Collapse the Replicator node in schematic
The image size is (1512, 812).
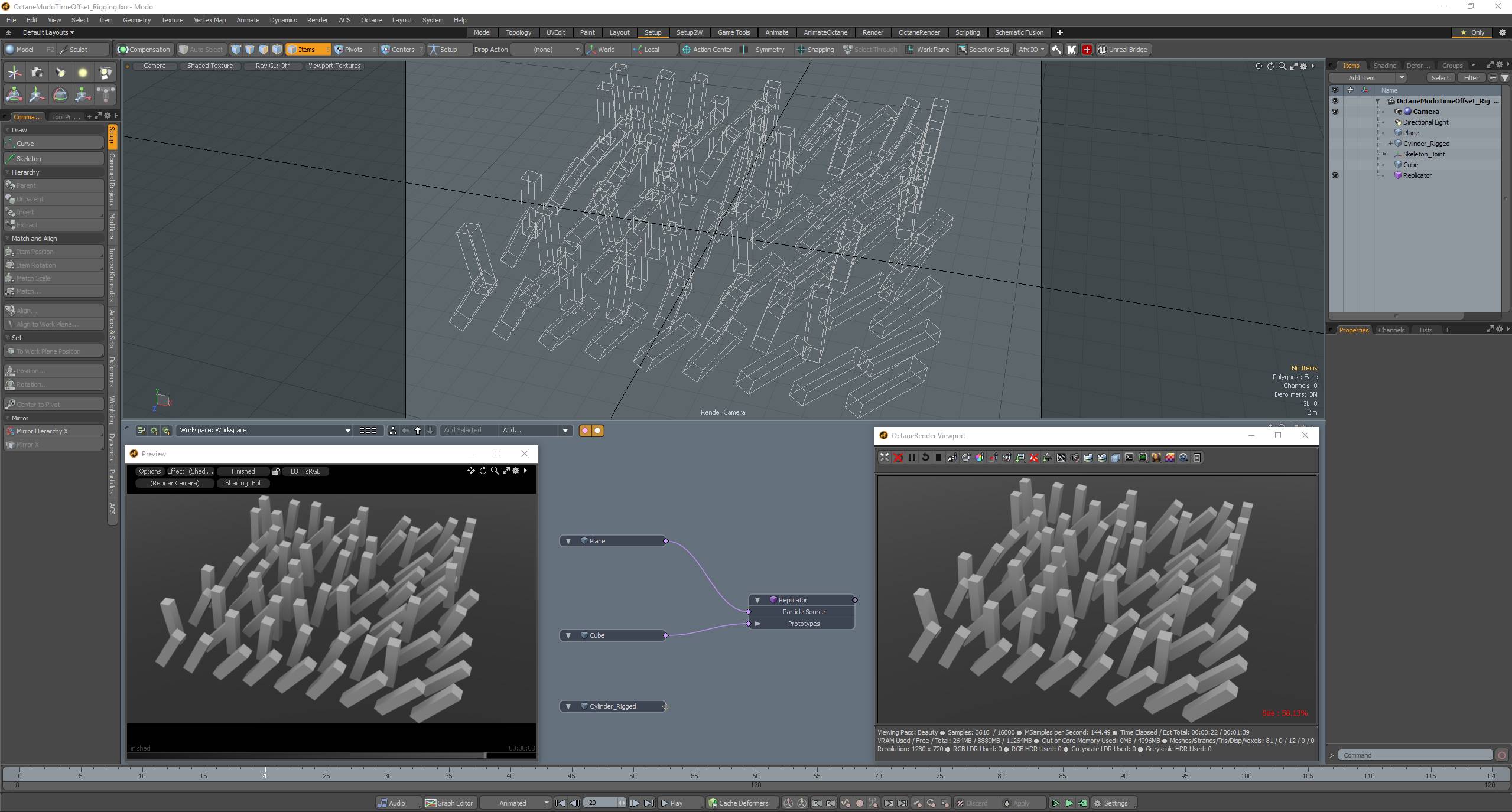click(x=757, y=600)
